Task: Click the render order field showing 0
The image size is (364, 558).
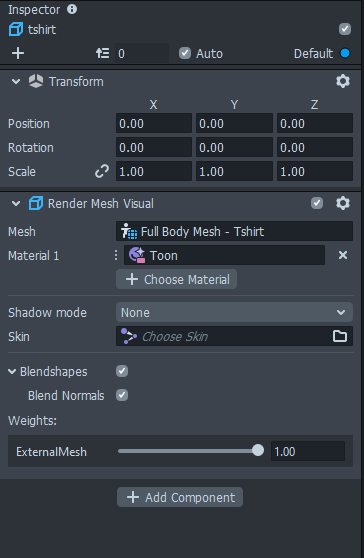Action: coord(142,53)
